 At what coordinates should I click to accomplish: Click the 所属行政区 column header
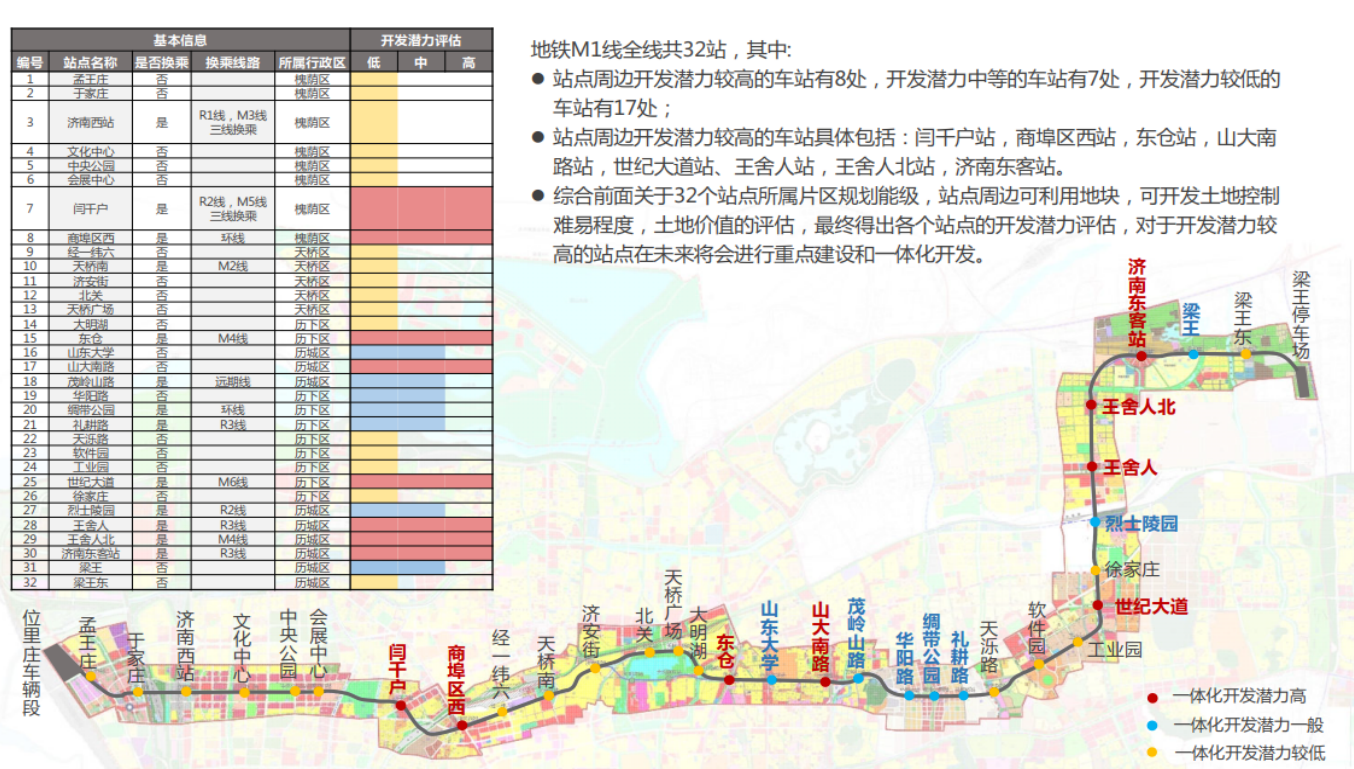tap(312, 62)
